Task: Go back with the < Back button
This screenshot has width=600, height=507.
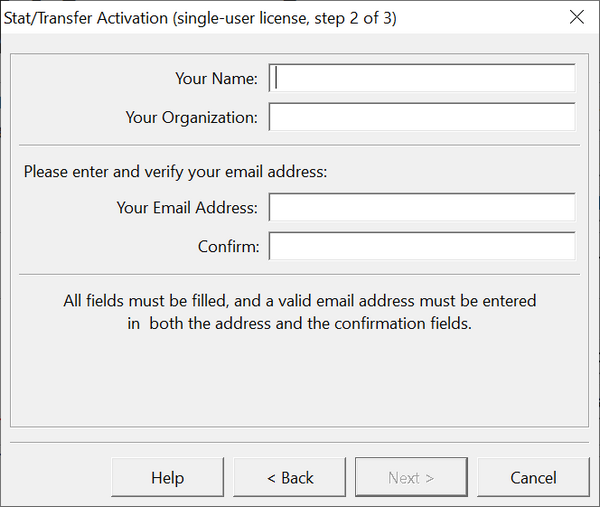Action: click(290, 477)
